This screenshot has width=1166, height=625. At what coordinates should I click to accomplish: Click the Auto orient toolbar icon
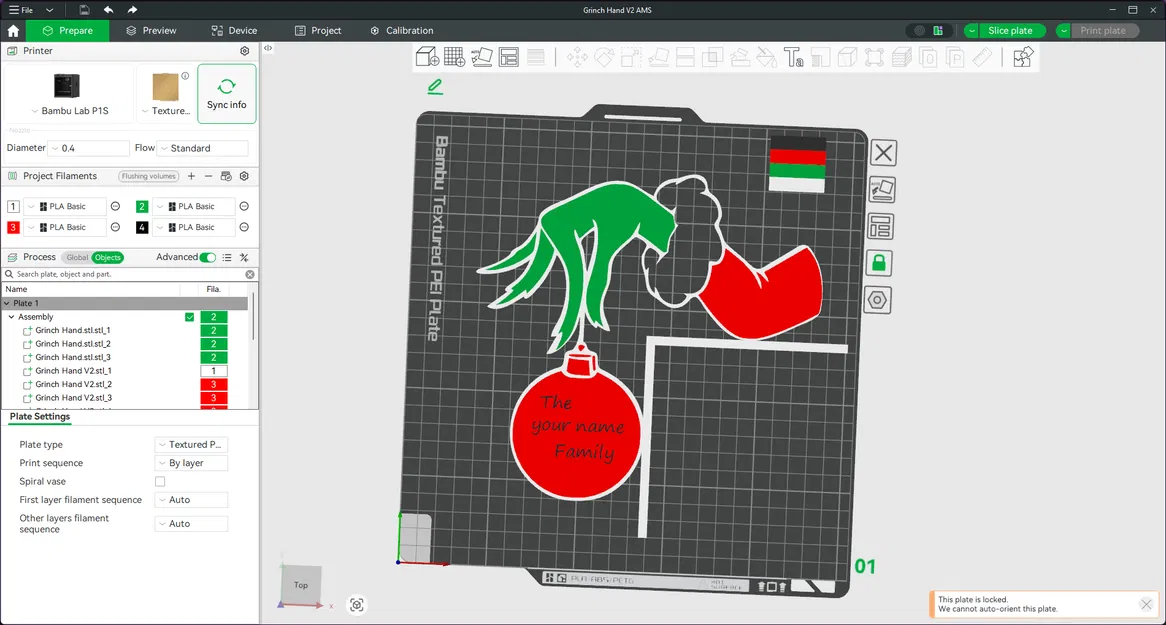(x=482, y=57)
